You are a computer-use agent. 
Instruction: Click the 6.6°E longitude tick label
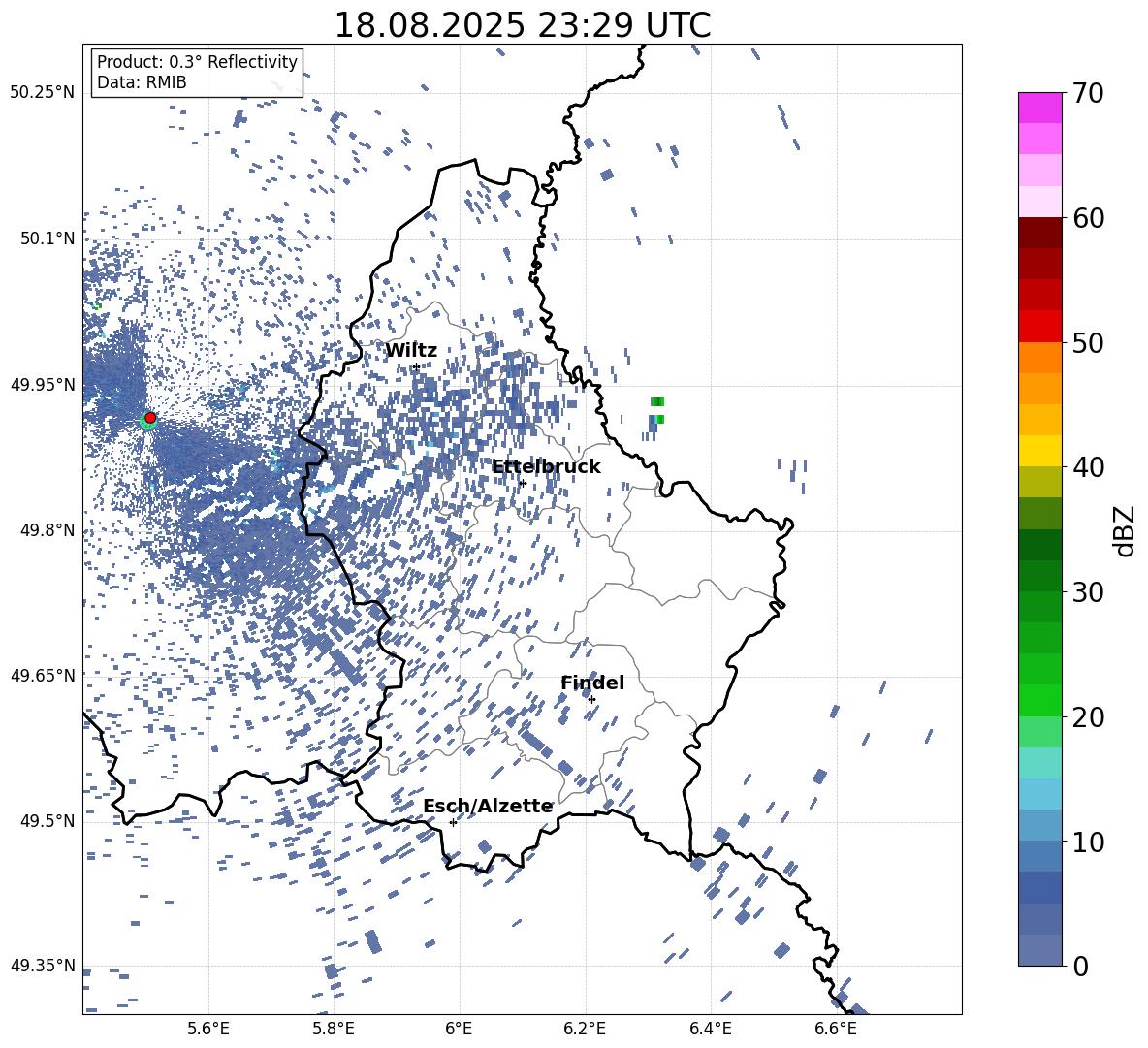[836, 1030]
